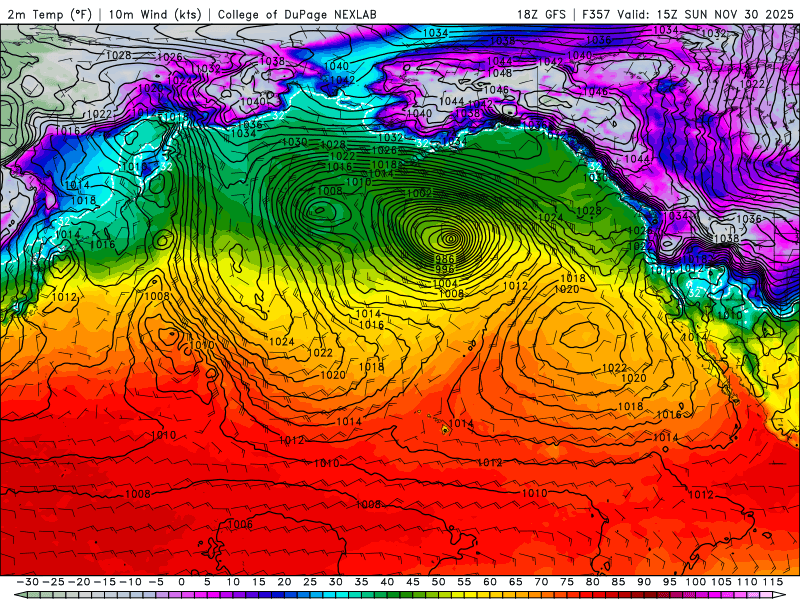Click the '18Z GFS' model run label
The width and height of the screenshot is (800, 600).
tap(541, 14)
